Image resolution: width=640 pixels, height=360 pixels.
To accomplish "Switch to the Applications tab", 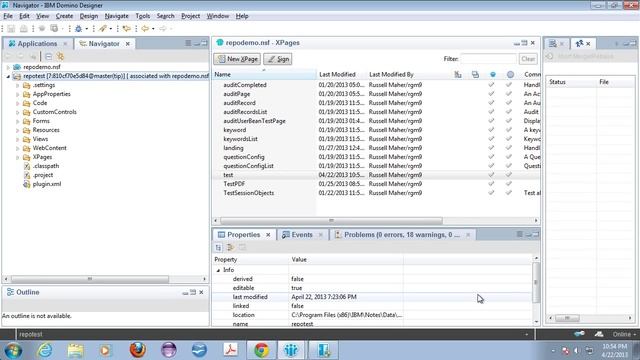I will (37, 43).
